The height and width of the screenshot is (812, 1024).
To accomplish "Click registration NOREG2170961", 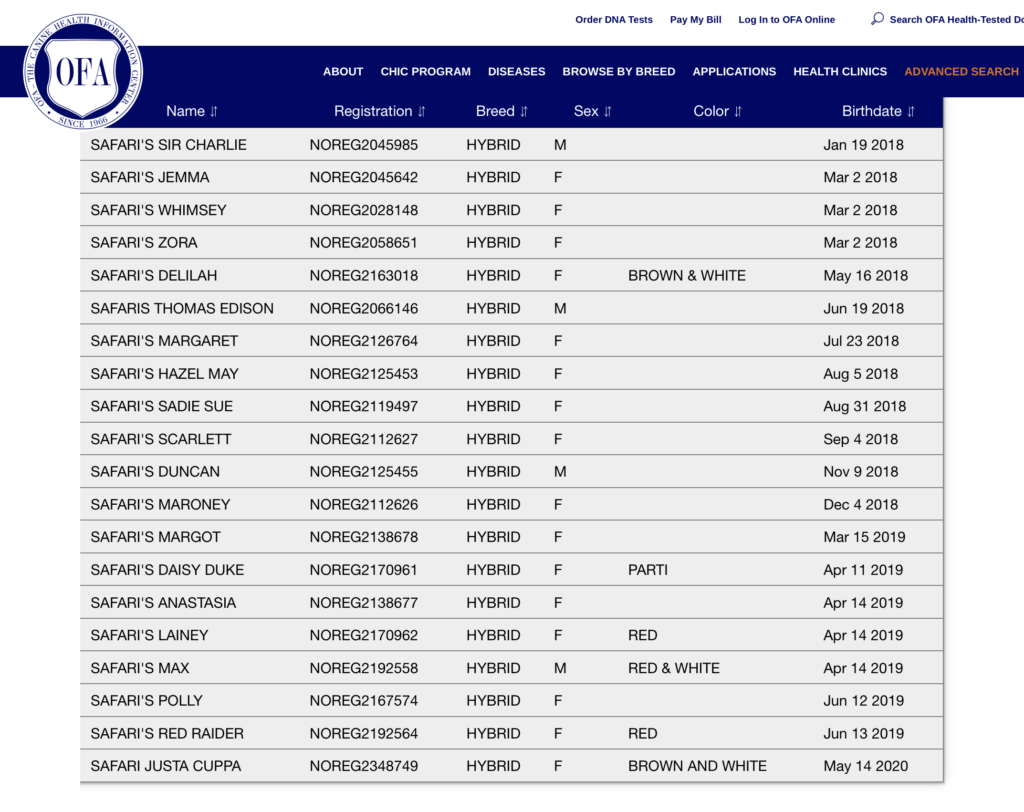I will 363,570.
